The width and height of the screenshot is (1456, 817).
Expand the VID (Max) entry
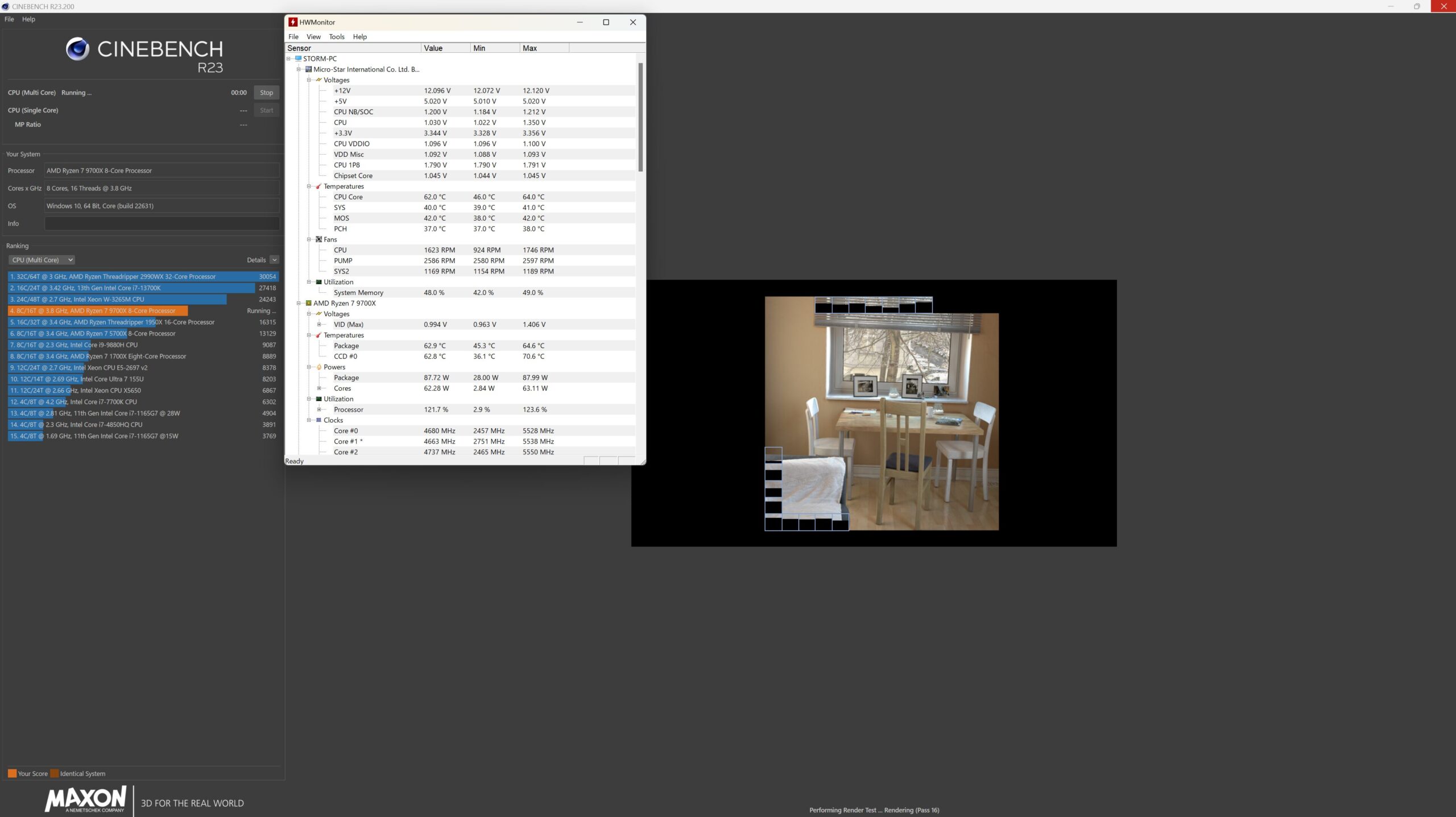319,325
